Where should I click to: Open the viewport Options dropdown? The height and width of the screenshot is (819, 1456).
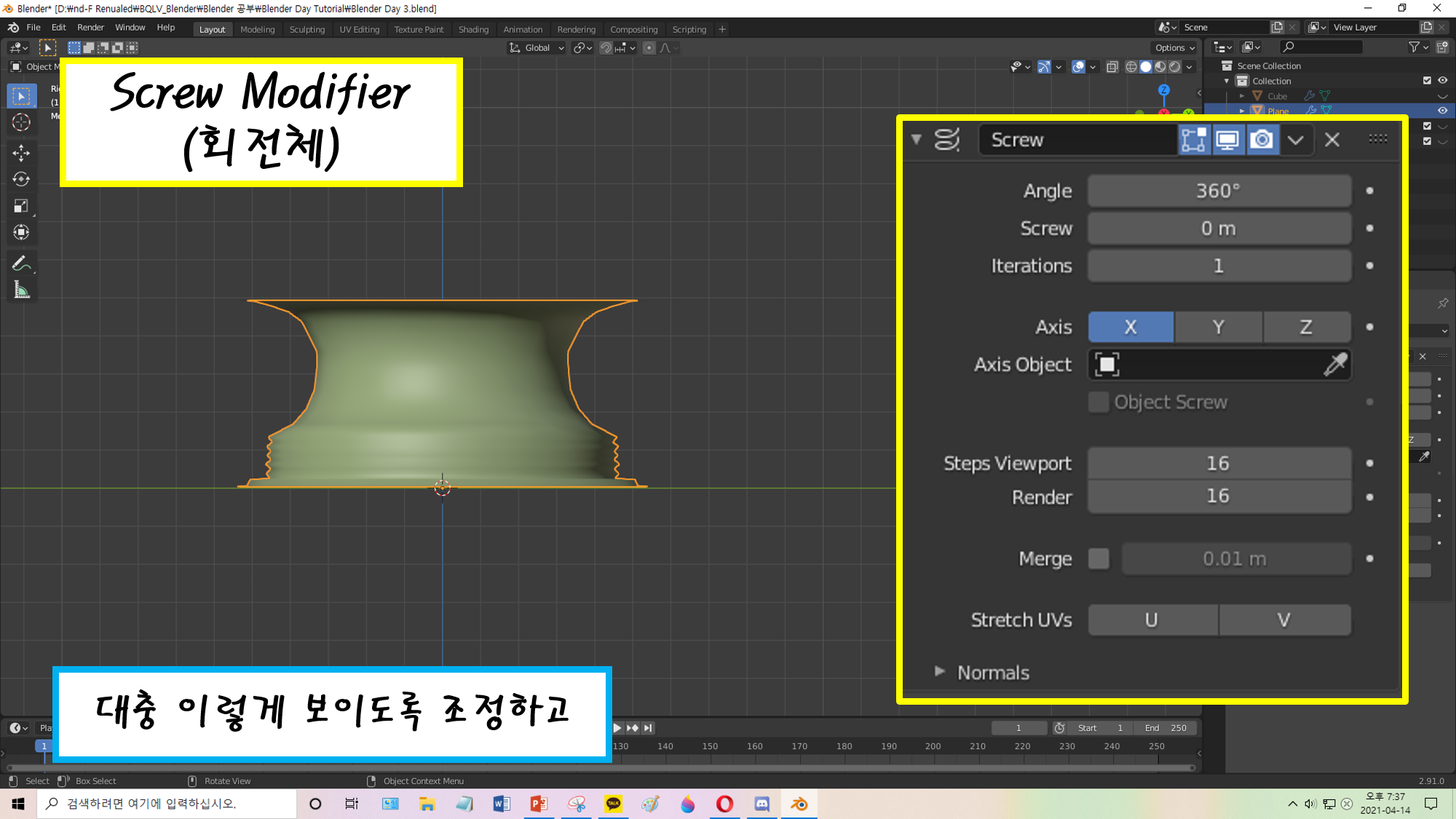[1174, 48]
